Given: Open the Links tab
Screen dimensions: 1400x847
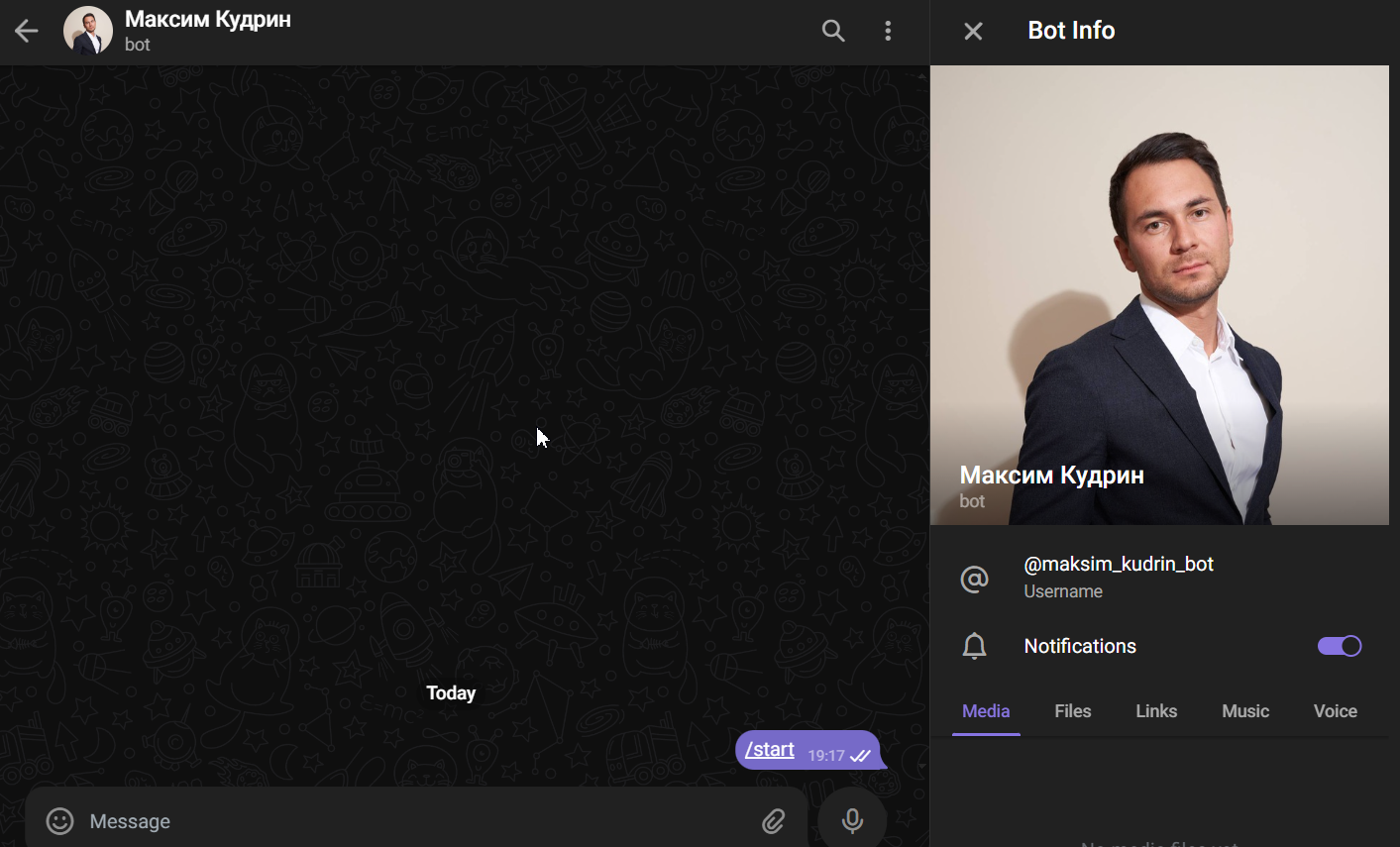Looking at the screenshot, I should click(1155, 711).
